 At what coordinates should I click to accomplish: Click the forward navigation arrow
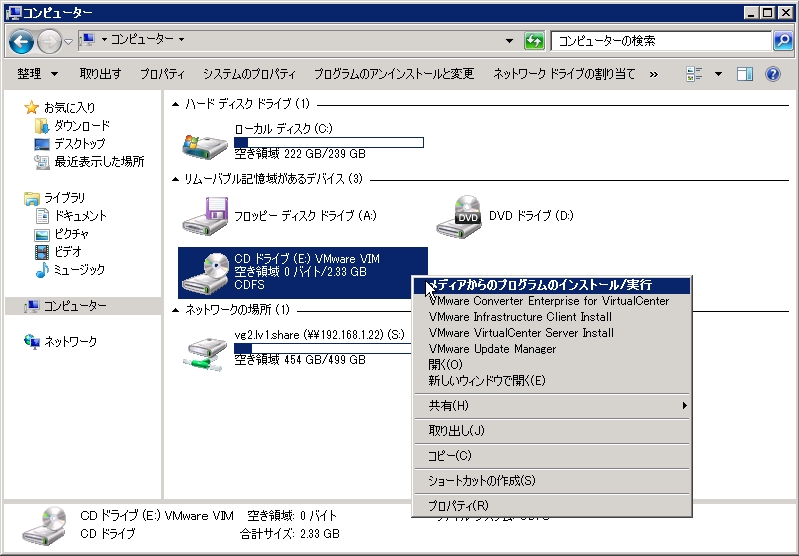click(49, 41)
